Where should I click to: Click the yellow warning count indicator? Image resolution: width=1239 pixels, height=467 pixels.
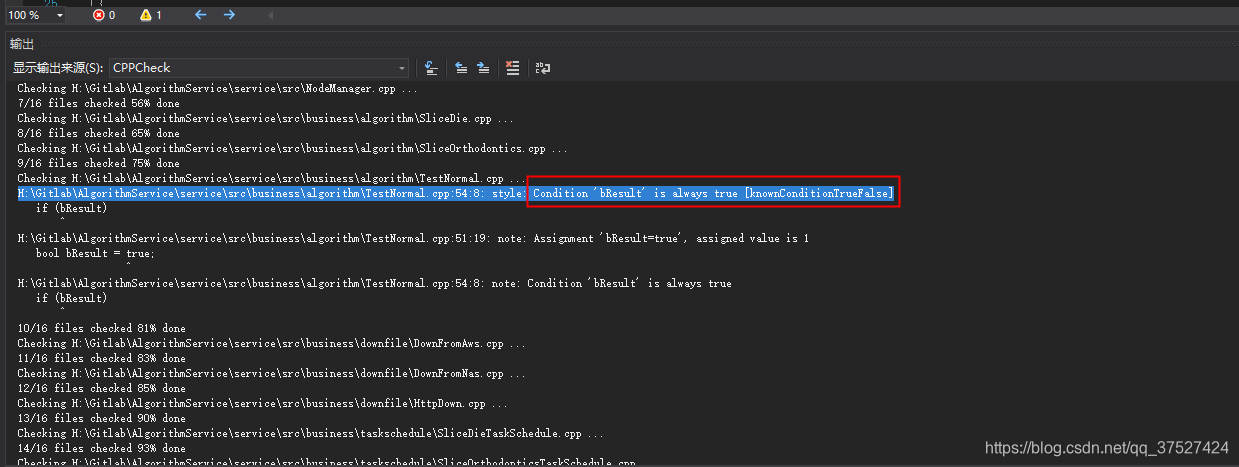coord(151,16)
